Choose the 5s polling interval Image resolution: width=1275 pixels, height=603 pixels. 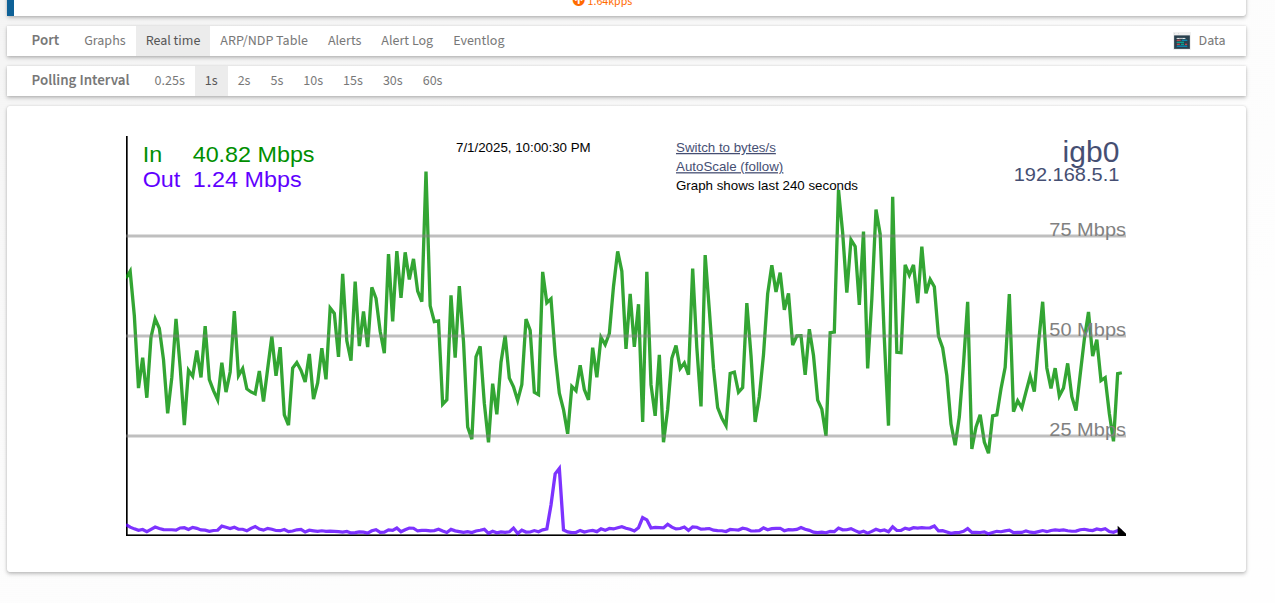(276, 80)
